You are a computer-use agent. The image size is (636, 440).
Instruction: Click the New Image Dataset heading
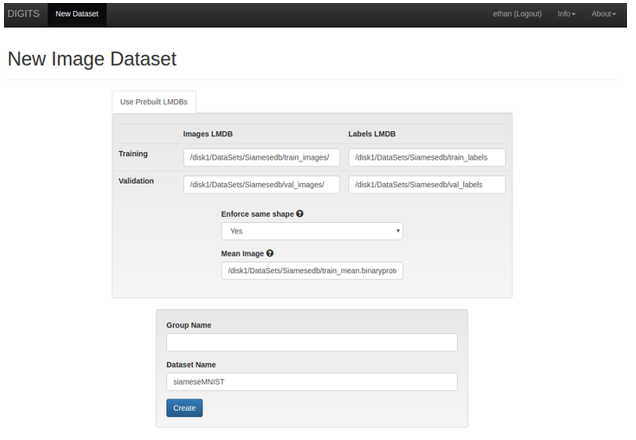92,59
